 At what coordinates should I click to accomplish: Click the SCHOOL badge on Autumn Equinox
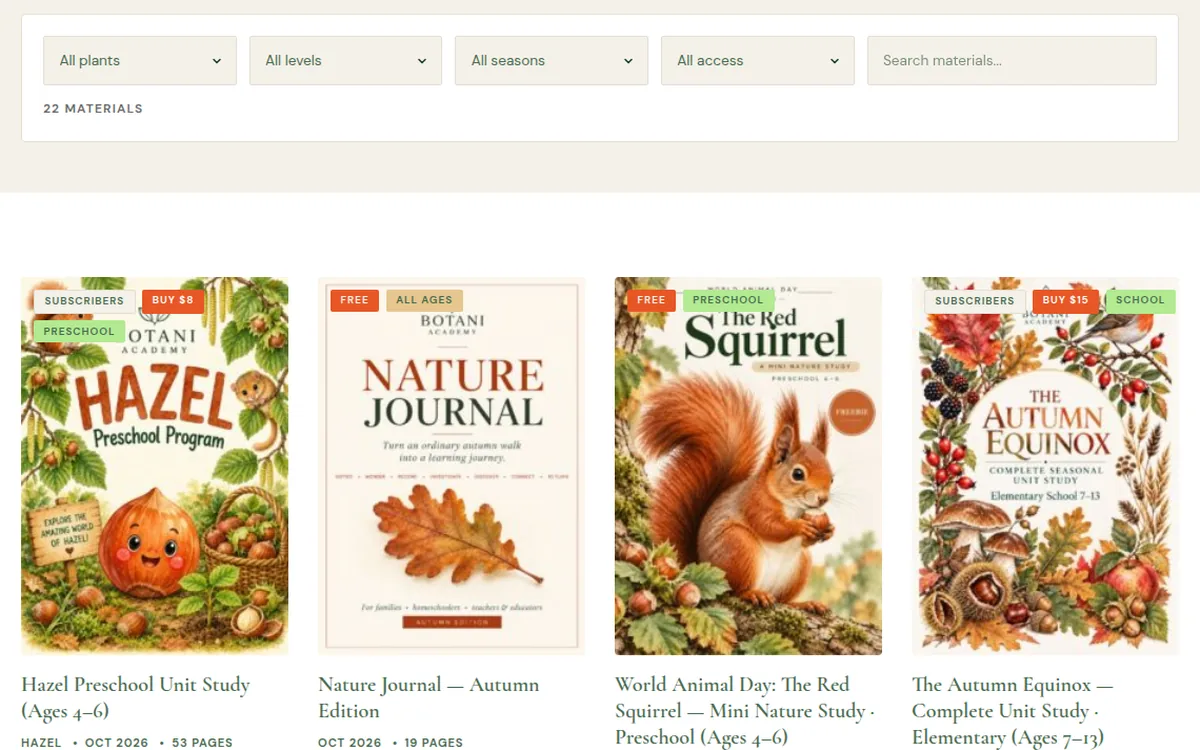point(1140,300)
